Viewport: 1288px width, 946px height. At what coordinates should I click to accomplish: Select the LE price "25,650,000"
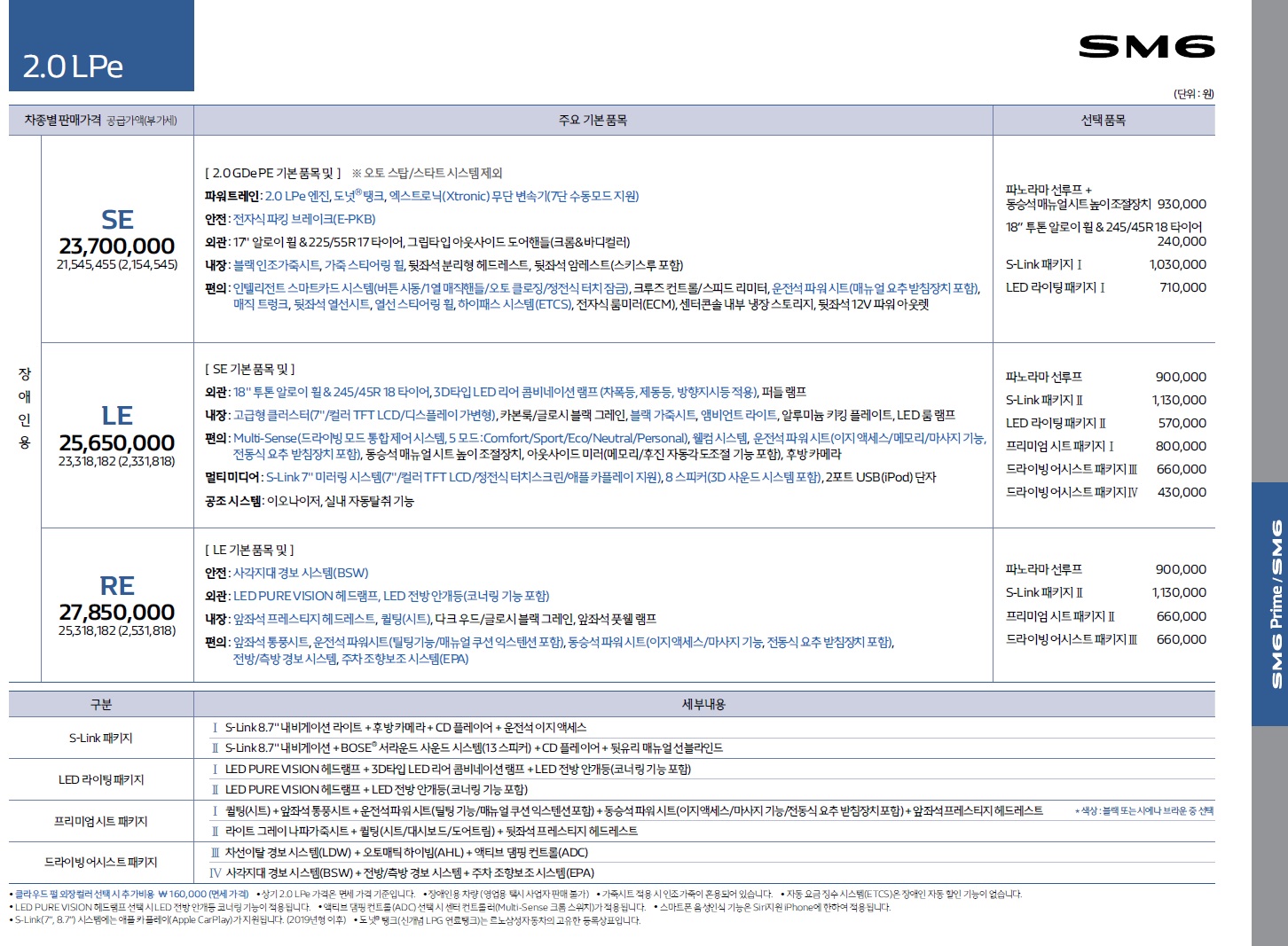pos(117,442)
